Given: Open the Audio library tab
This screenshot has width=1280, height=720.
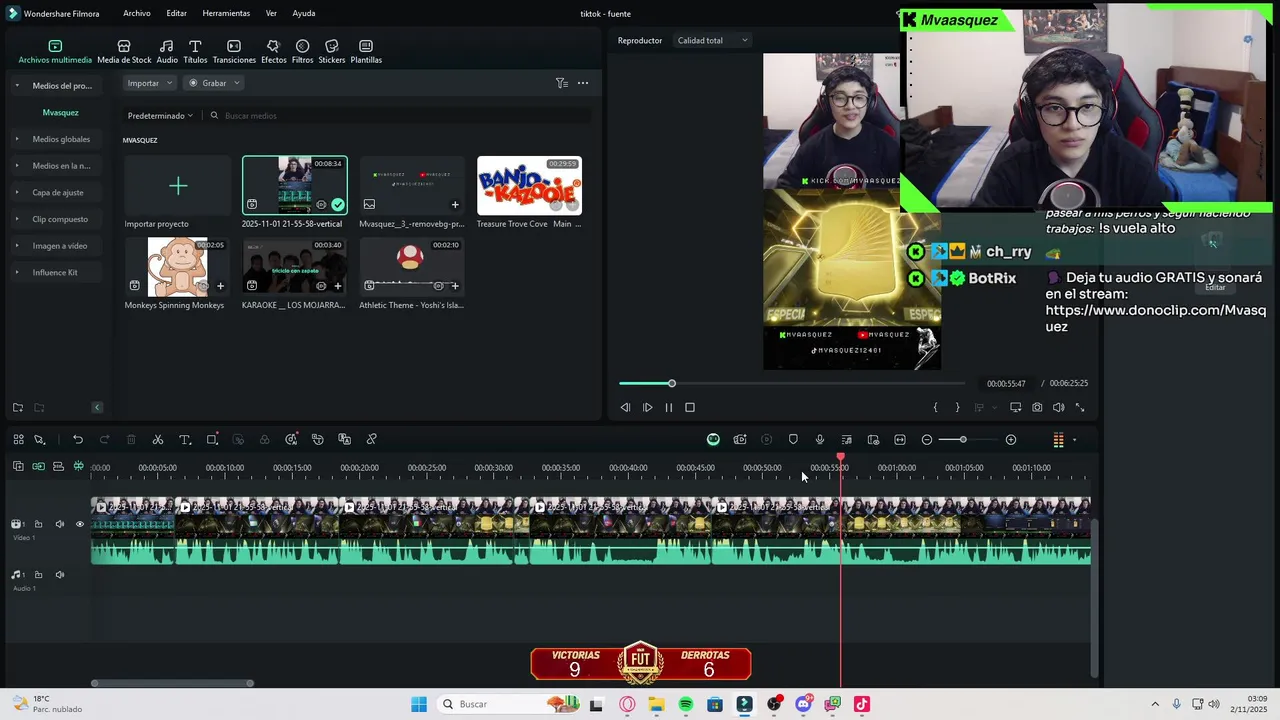Looking at the screenshot, I should click(167, 52).
